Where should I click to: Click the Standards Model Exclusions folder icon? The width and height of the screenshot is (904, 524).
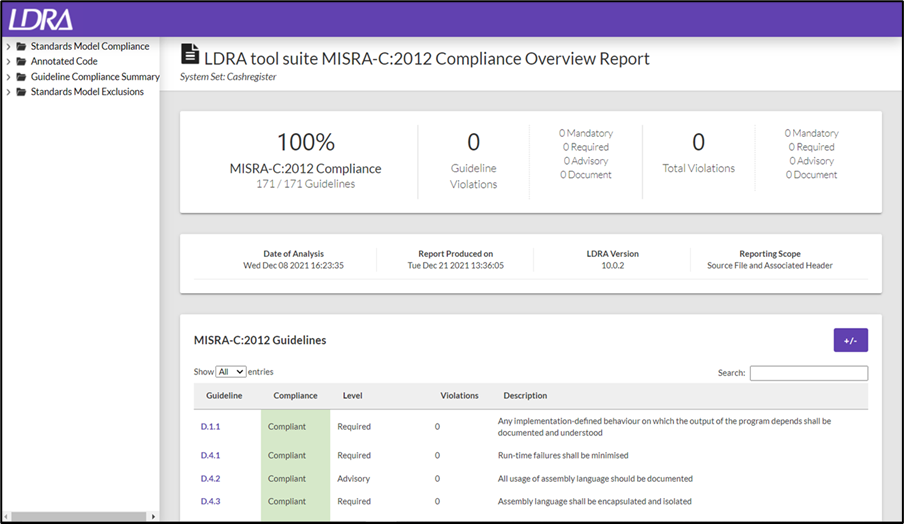coord(21,92)
